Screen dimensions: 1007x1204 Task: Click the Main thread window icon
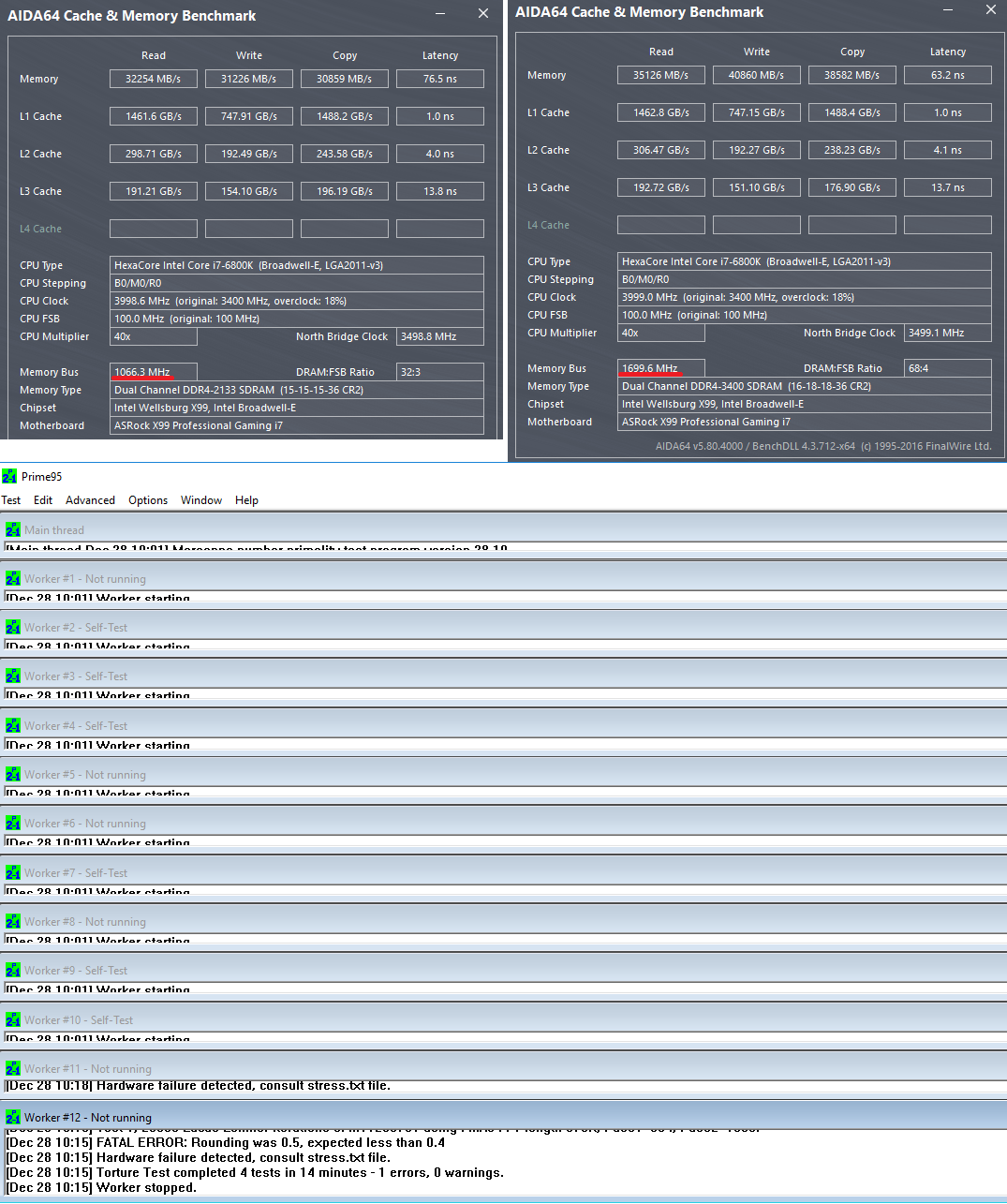point(13,529)
